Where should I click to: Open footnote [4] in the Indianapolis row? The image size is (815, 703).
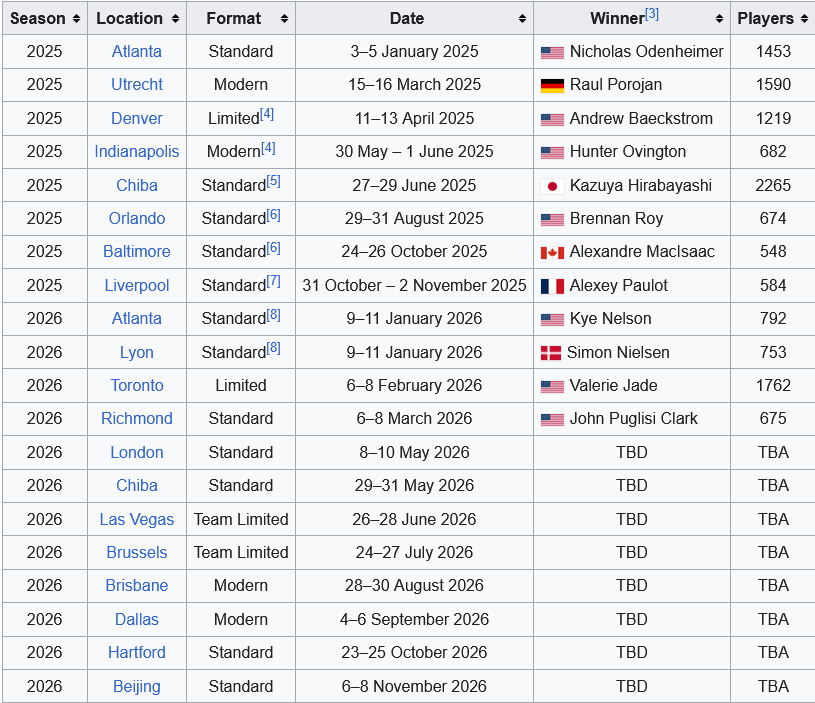click(268, 148)
